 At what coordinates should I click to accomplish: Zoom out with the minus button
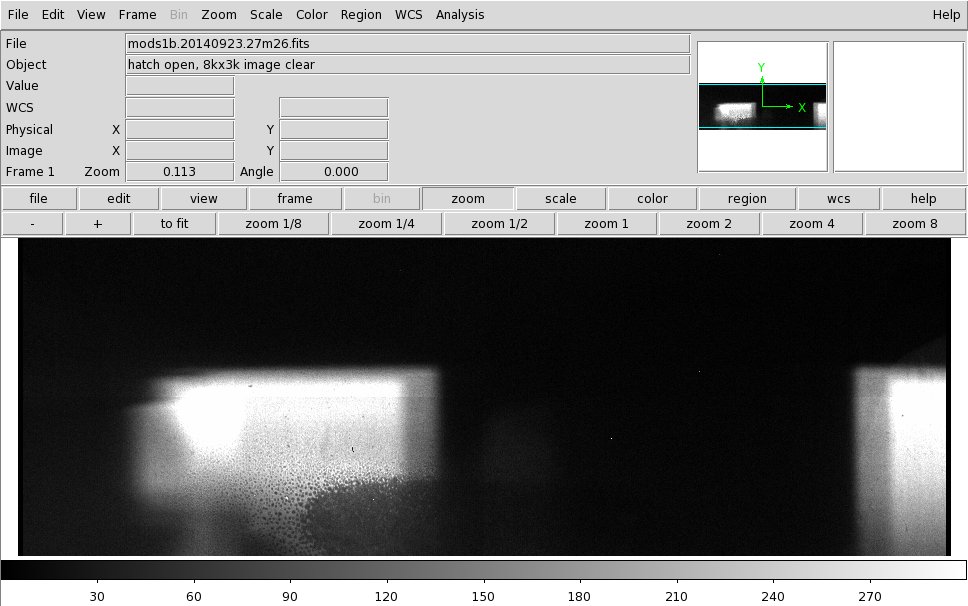[x=32, y=224]
